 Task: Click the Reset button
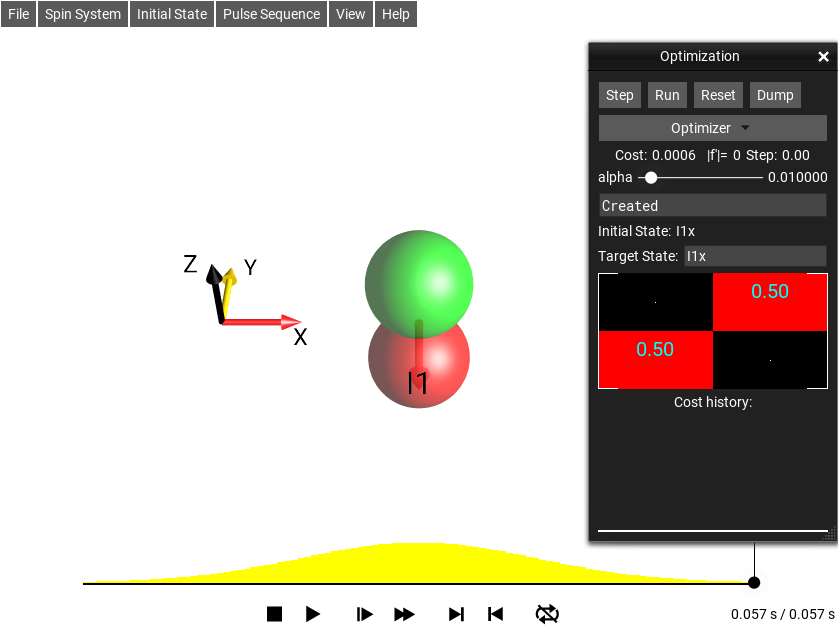tap(718, 95)
